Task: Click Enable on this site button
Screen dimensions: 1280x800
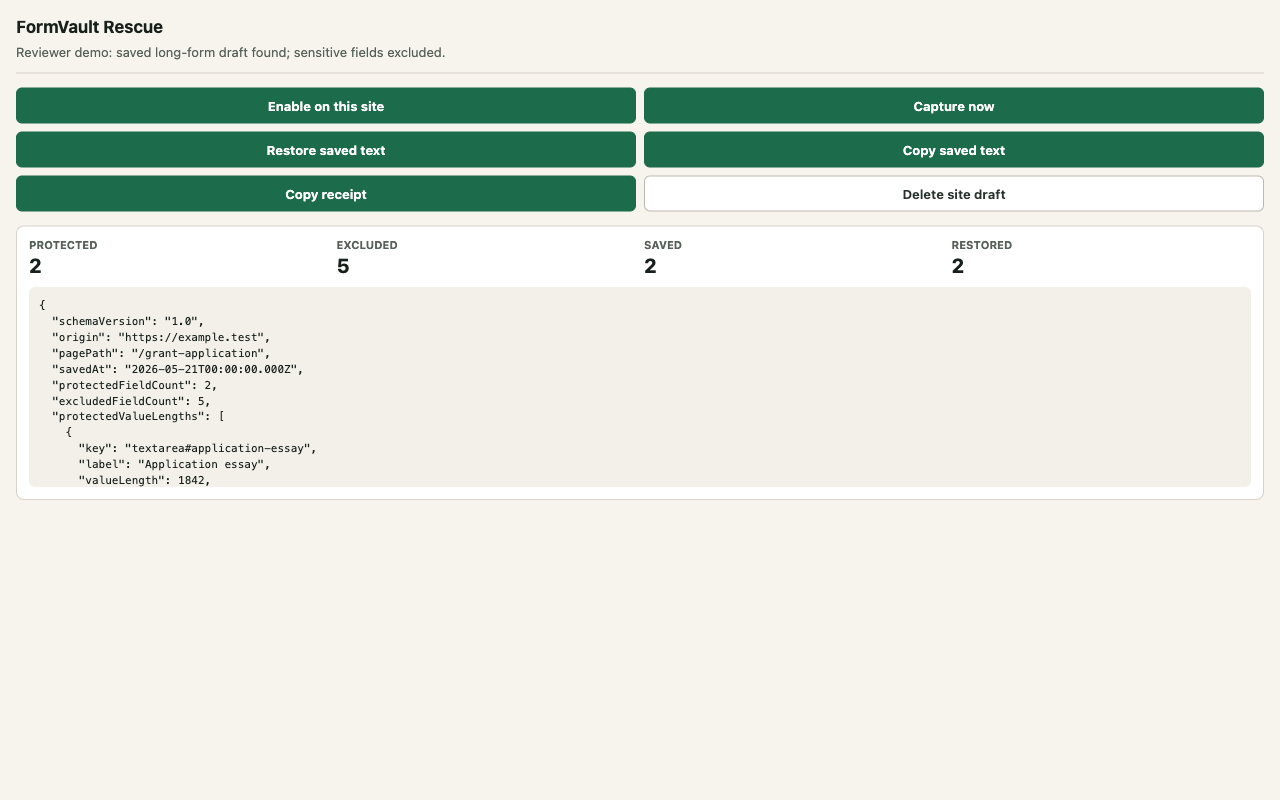Action: tap(326, 106)
